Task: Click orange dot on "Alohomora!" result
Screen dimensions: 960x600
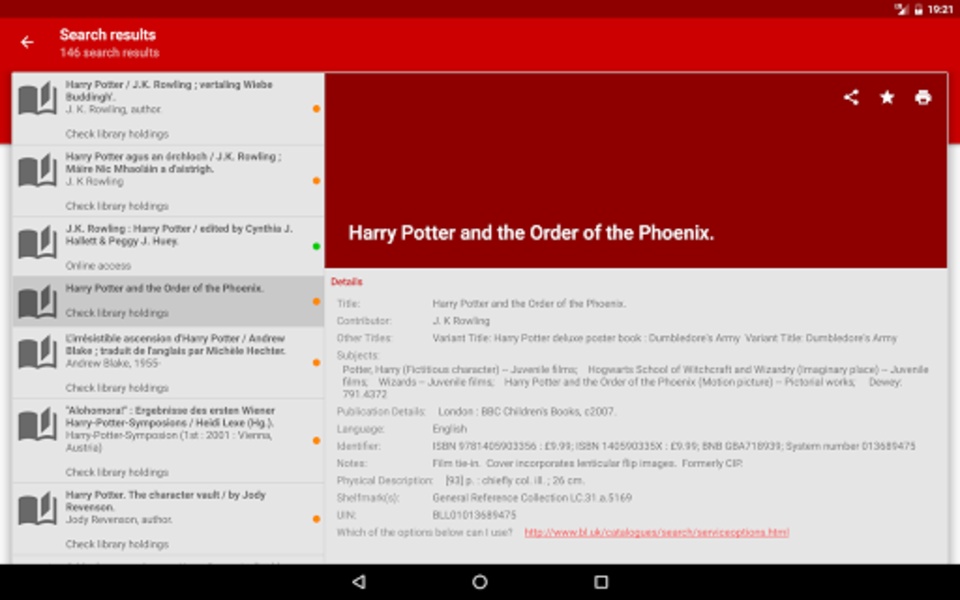Action: (x=317, y=440)
